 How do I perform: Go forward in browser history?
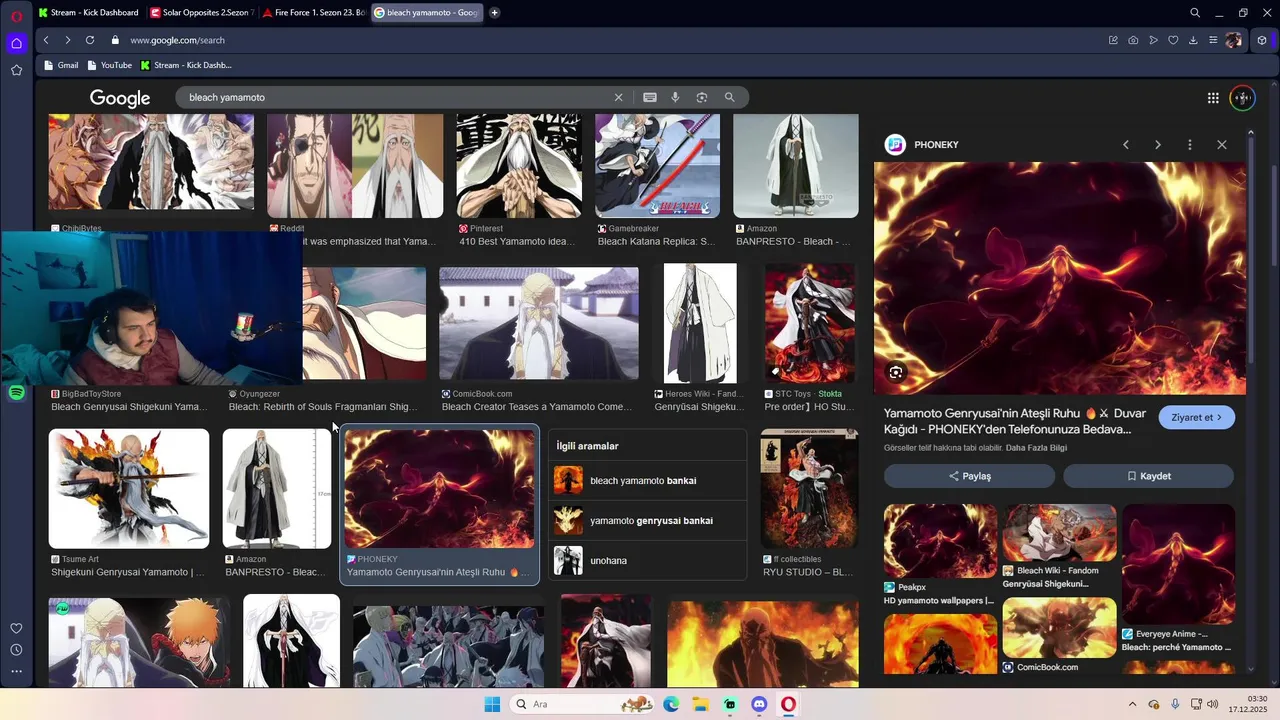pyautogui.click(x=67, y=40)
